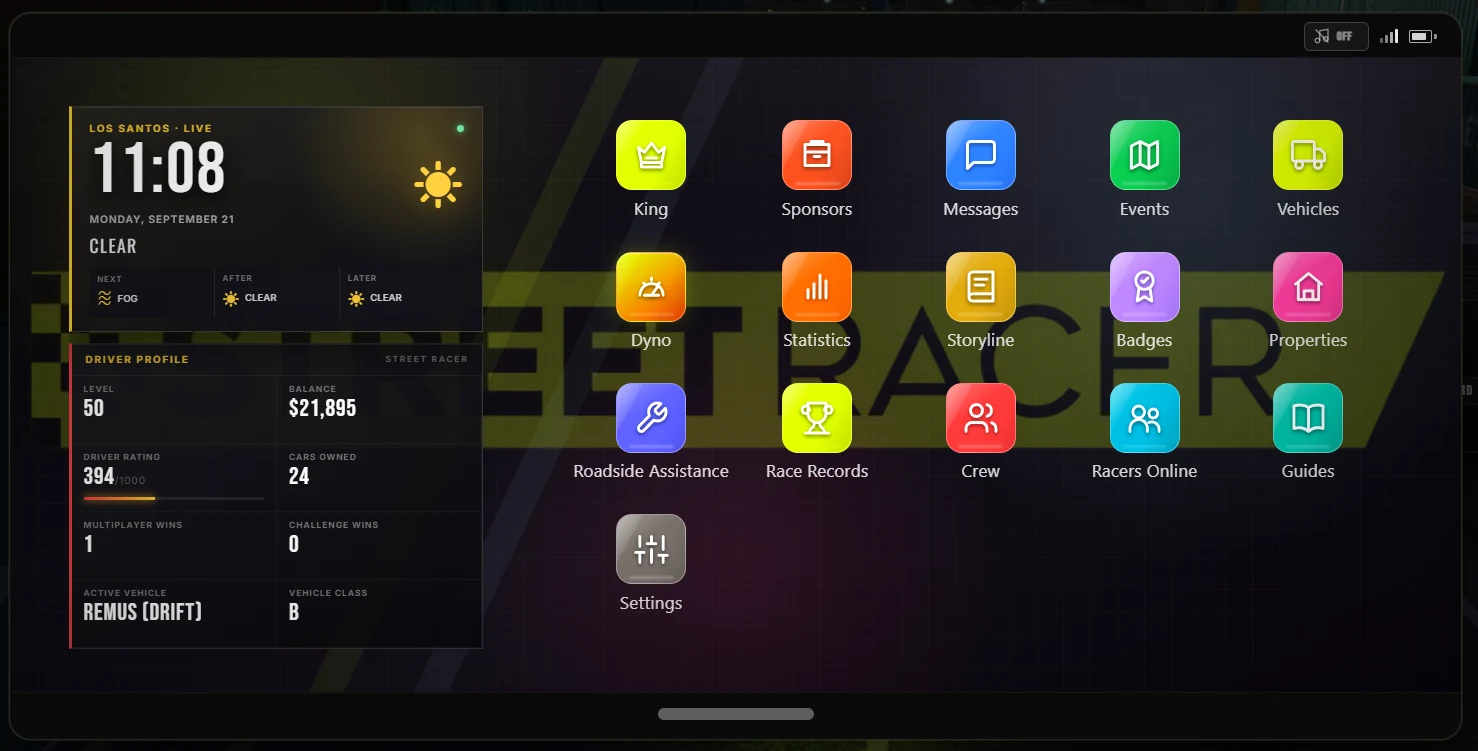Open the Events map app
Image resolution: width=1478 pixels, height=751 pixels.
coord(1145,155)
